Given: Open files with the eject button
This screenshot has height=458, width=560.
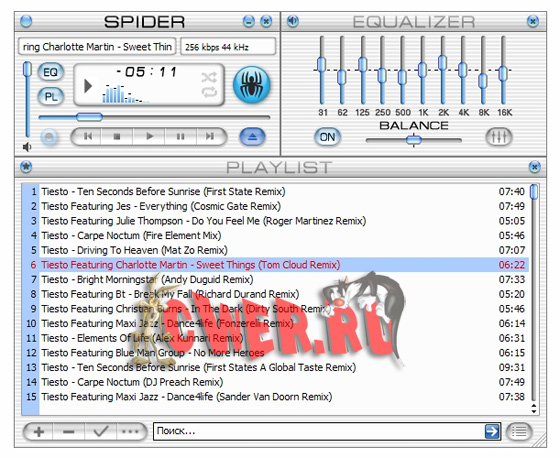Looking at the screenshot, I should (x=252, y=137).
